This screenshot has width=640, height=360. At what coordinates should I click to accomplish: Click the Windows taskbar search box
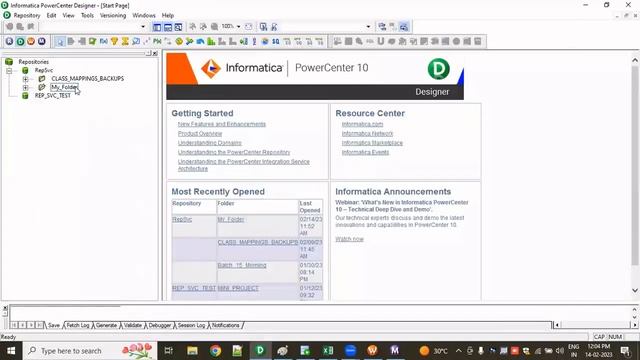[x=90, y=351]
